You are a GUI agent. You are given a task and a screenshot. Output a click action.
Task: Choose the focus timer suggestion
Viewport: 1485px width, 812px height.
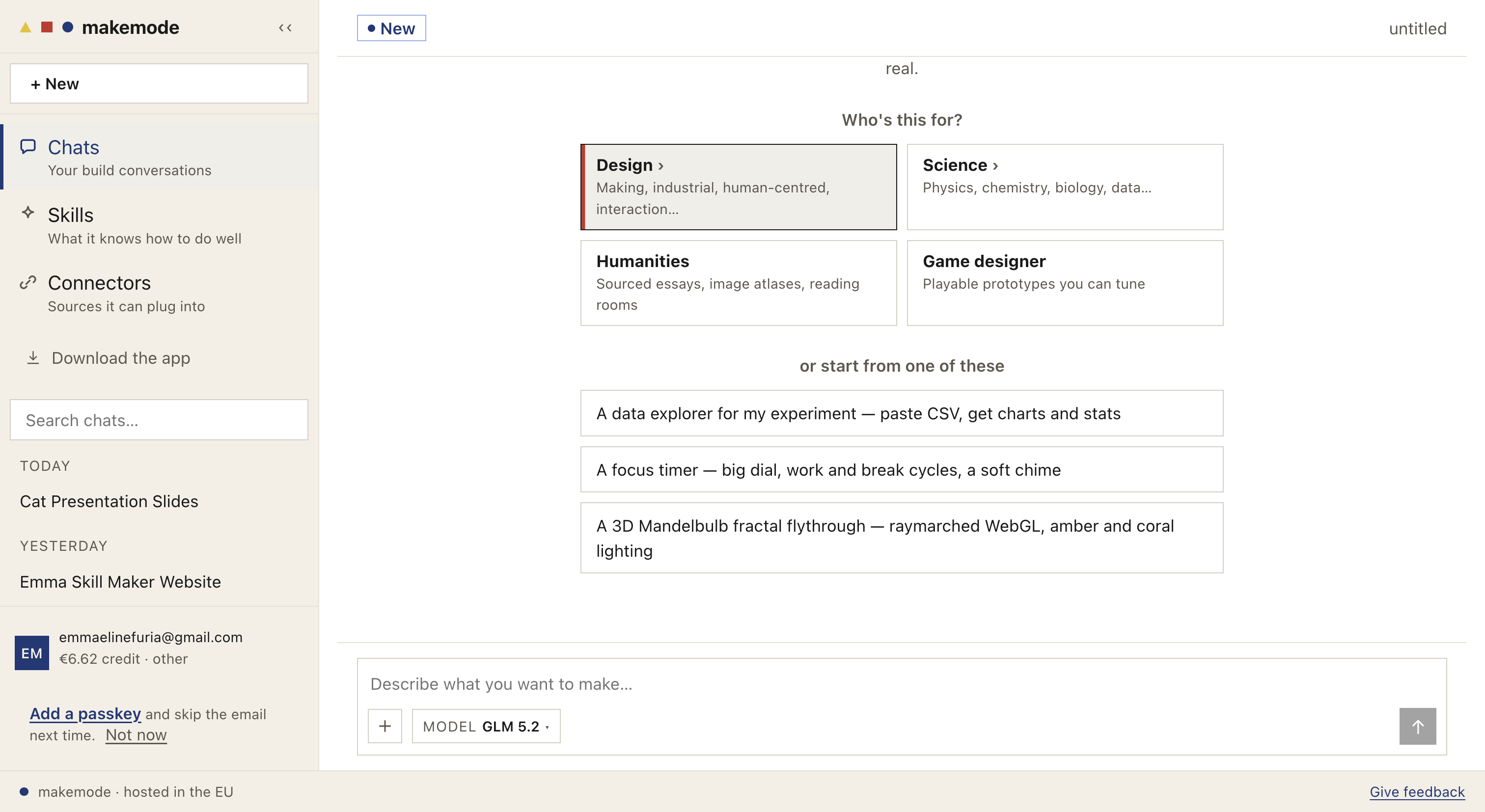[902, 470]
